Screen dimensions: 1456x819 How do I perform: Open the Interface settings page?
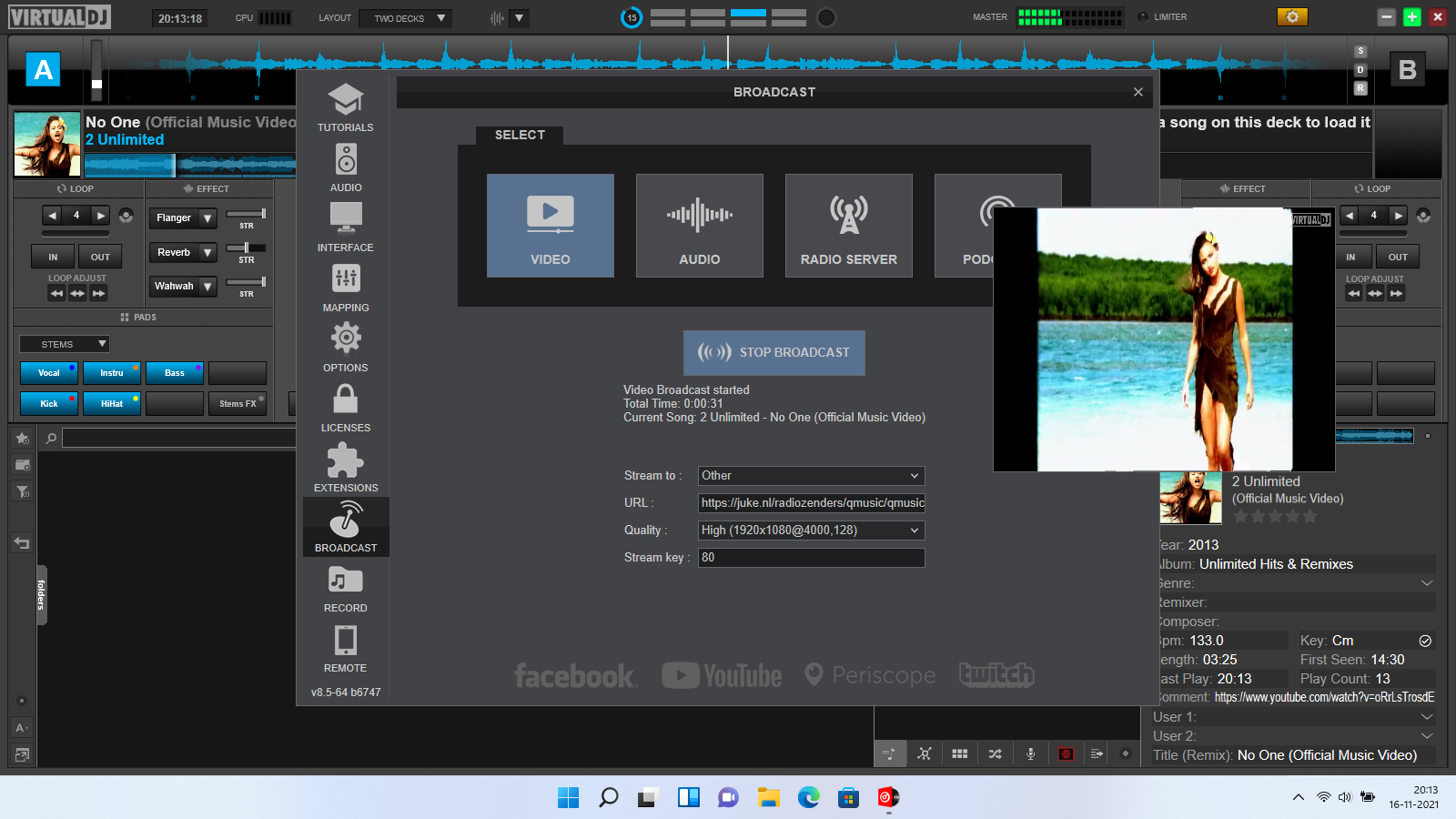(x=346, y=227)
